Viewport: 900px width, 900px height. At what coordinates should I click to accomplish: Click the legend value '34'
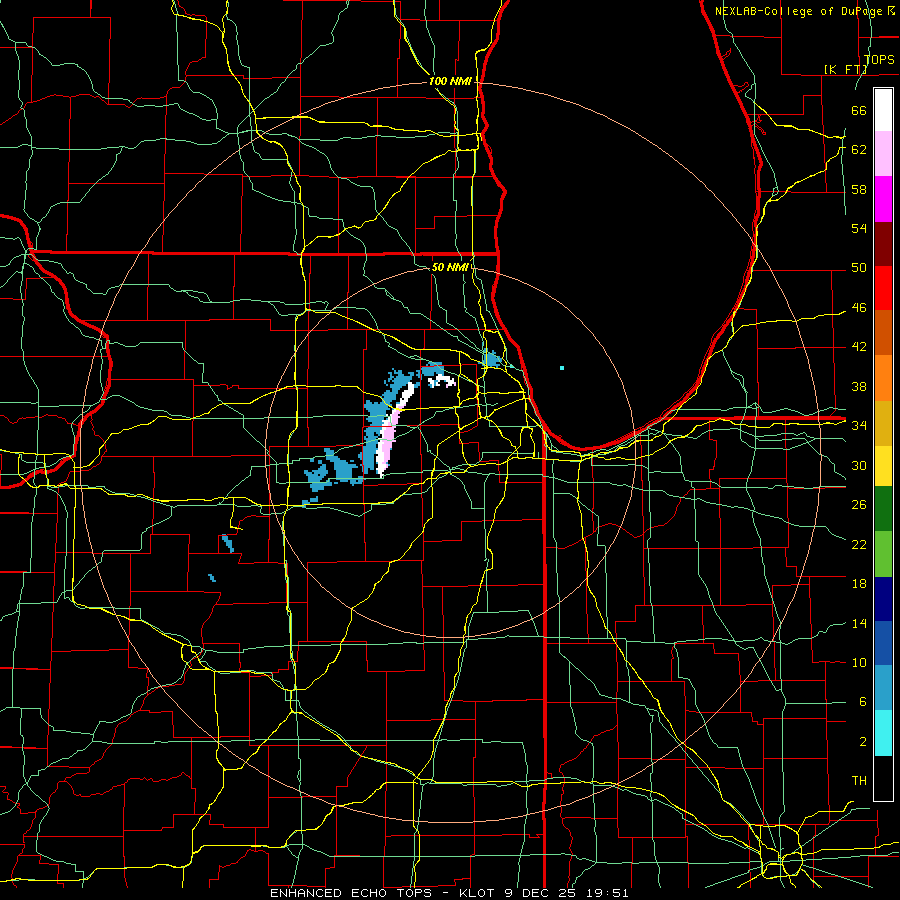click(859, 426)
